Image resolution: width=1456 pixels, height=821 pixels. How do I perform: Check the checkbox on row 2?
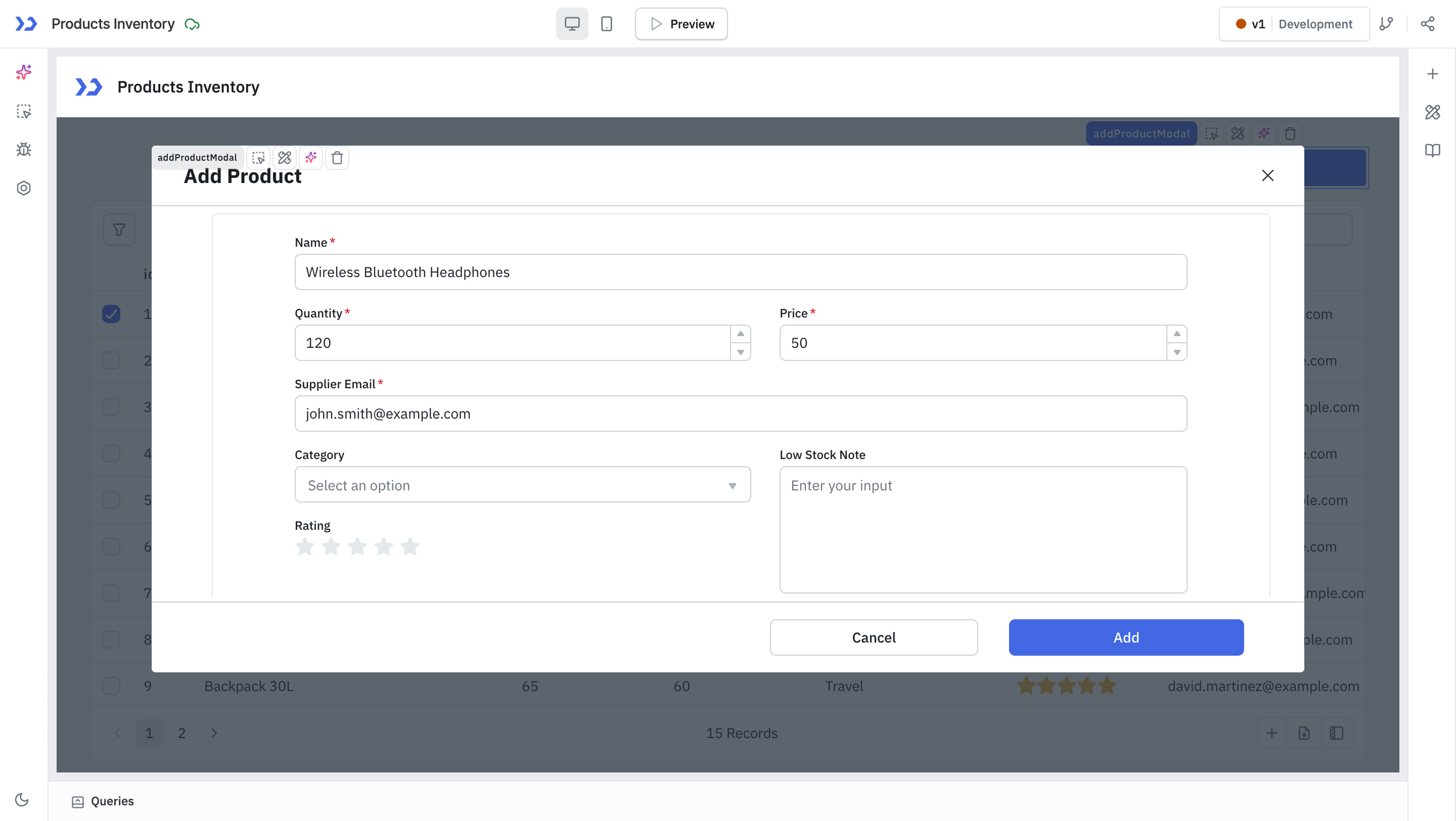tap(111, 360)
